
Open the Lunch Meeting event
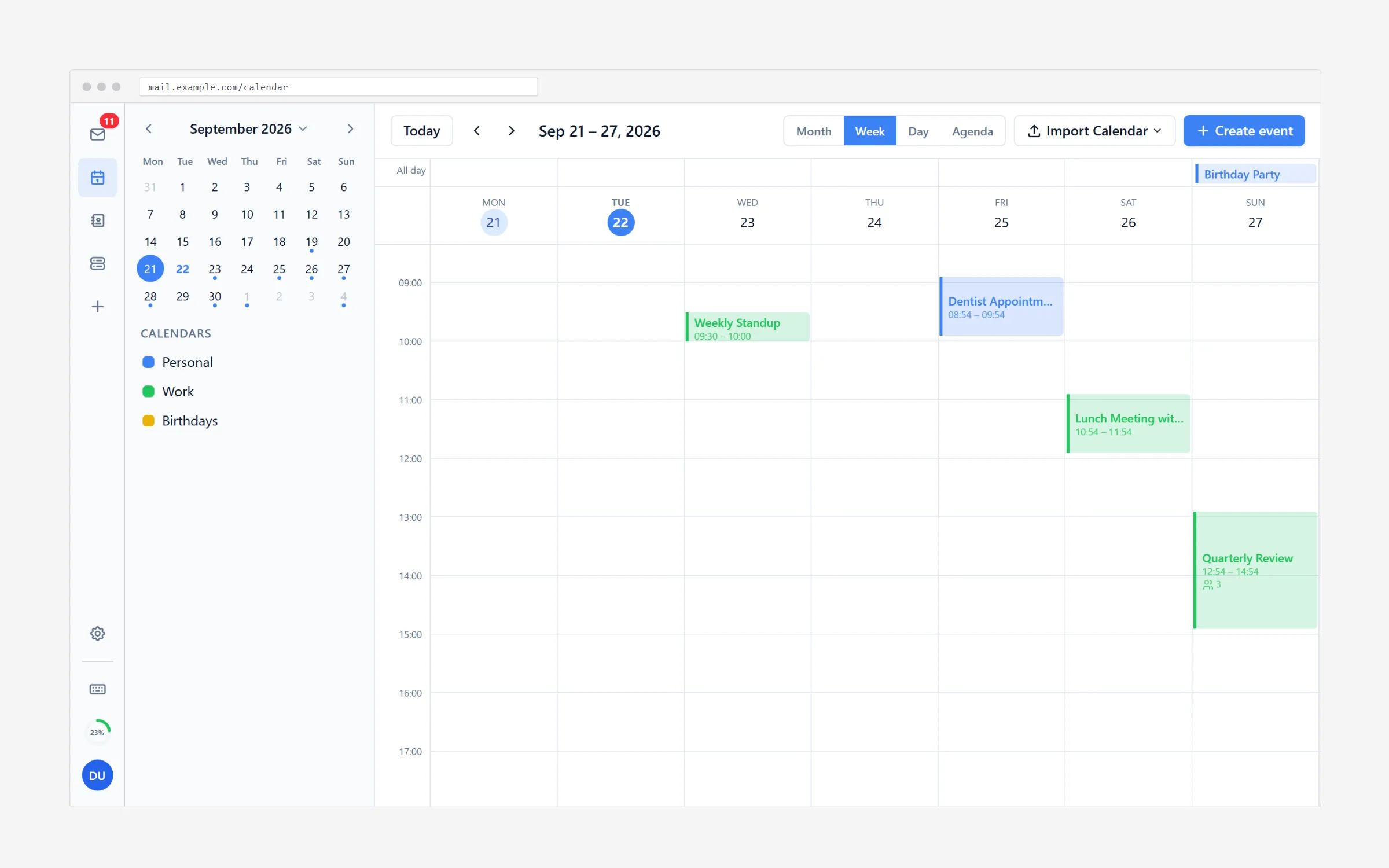(1128, 424)
